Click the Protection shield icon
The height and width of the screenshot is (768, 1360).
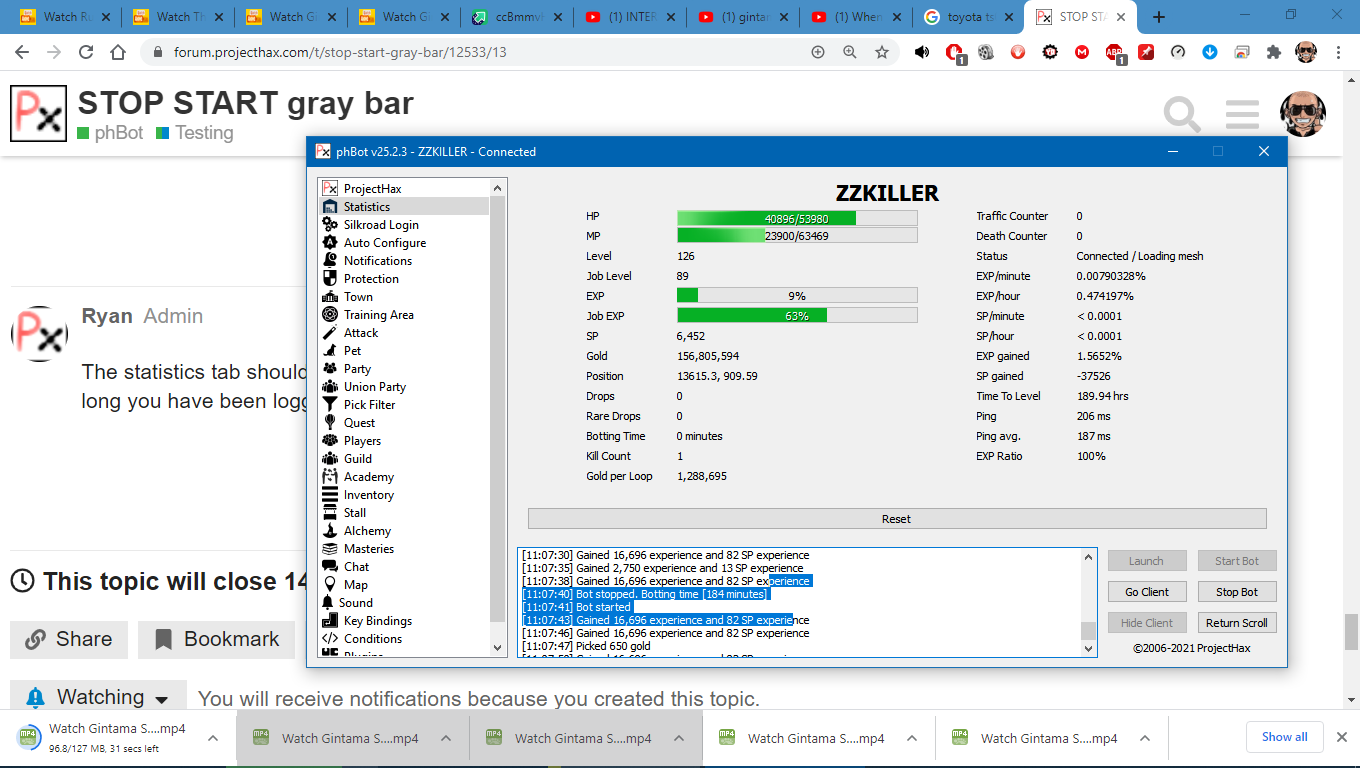tap(329, 279)
